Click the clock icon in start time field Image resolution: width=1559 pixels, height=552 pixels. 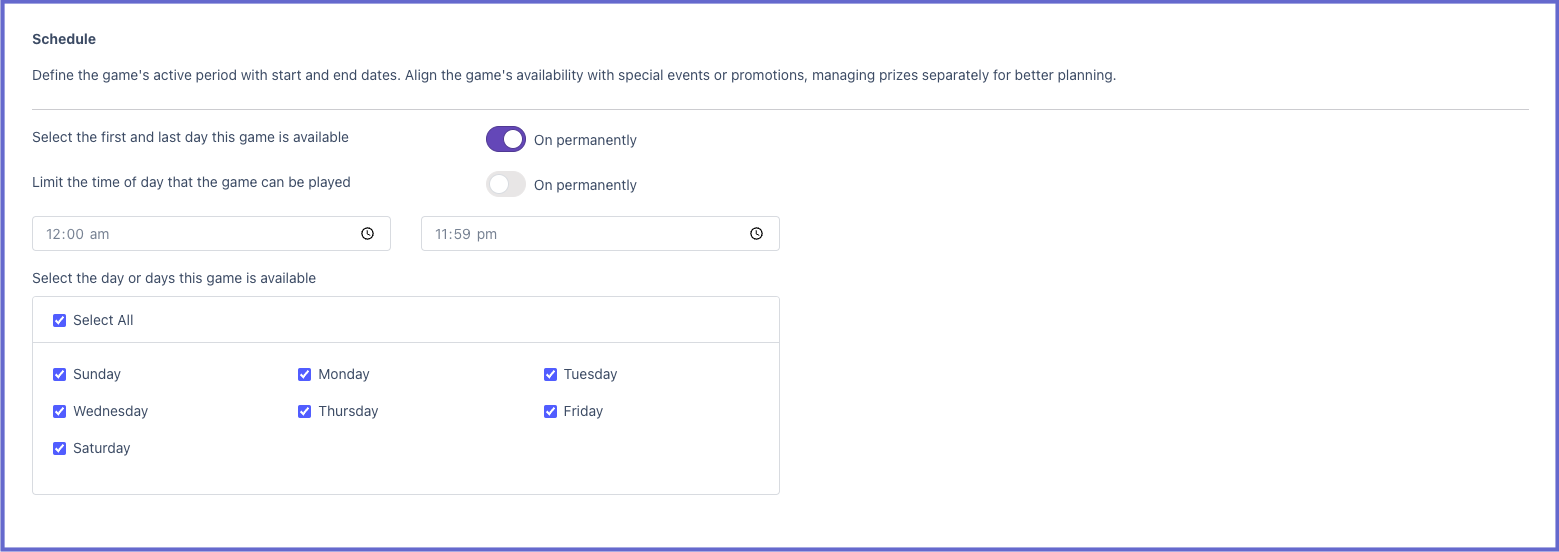368,234
